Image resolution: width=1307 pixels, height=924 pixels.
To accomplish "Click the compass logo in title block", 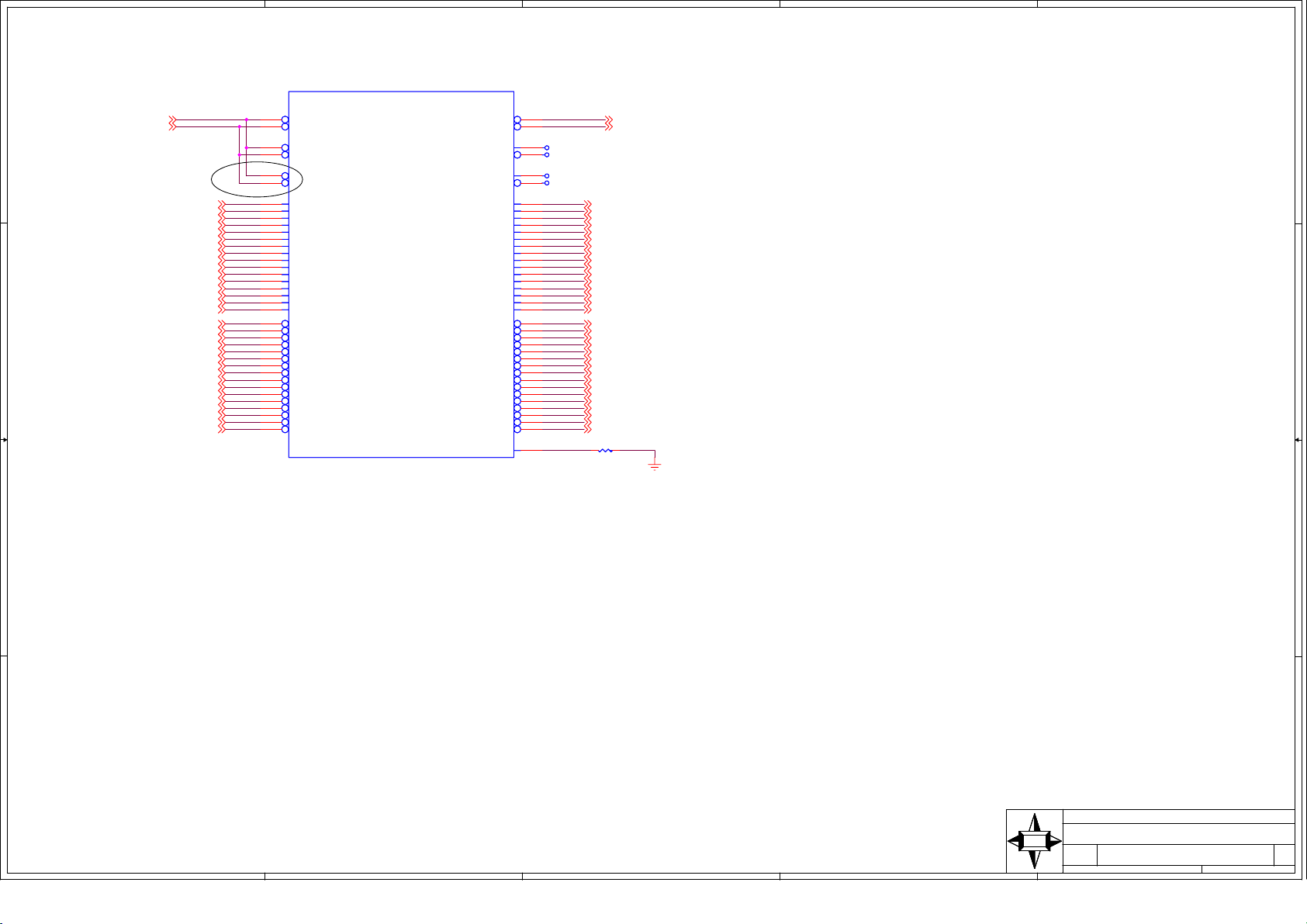I will pyautogui.click(x=1035, y=841).
